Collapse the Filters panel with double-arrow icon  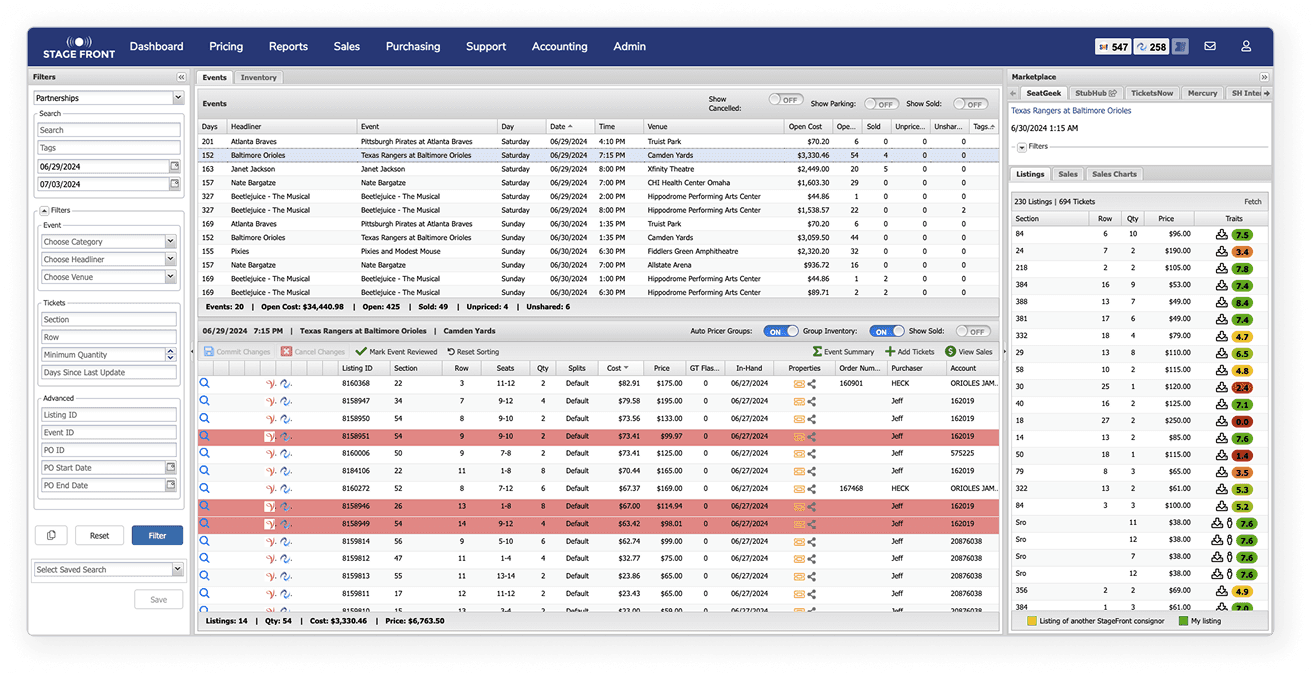[181, 77]
